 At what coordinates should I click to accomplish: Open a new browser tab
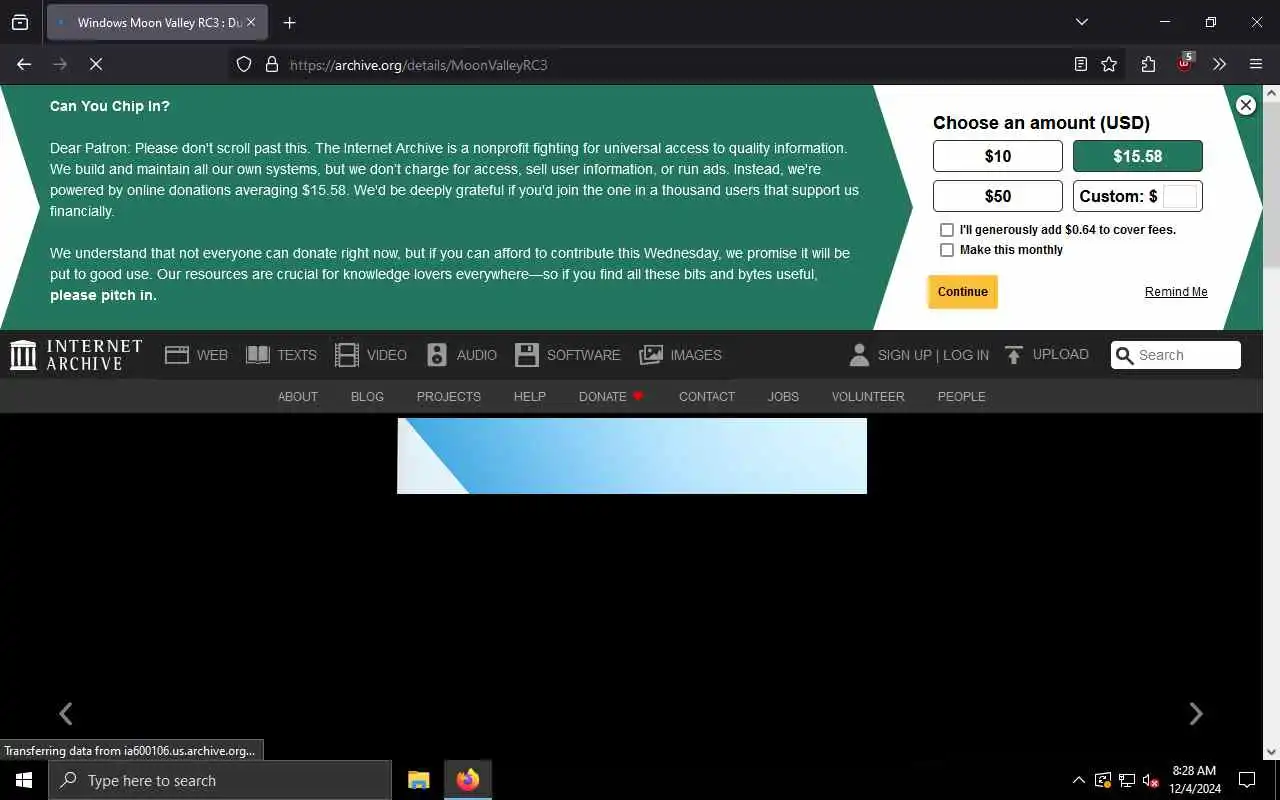pyautogui.click(x=290, y=23)
